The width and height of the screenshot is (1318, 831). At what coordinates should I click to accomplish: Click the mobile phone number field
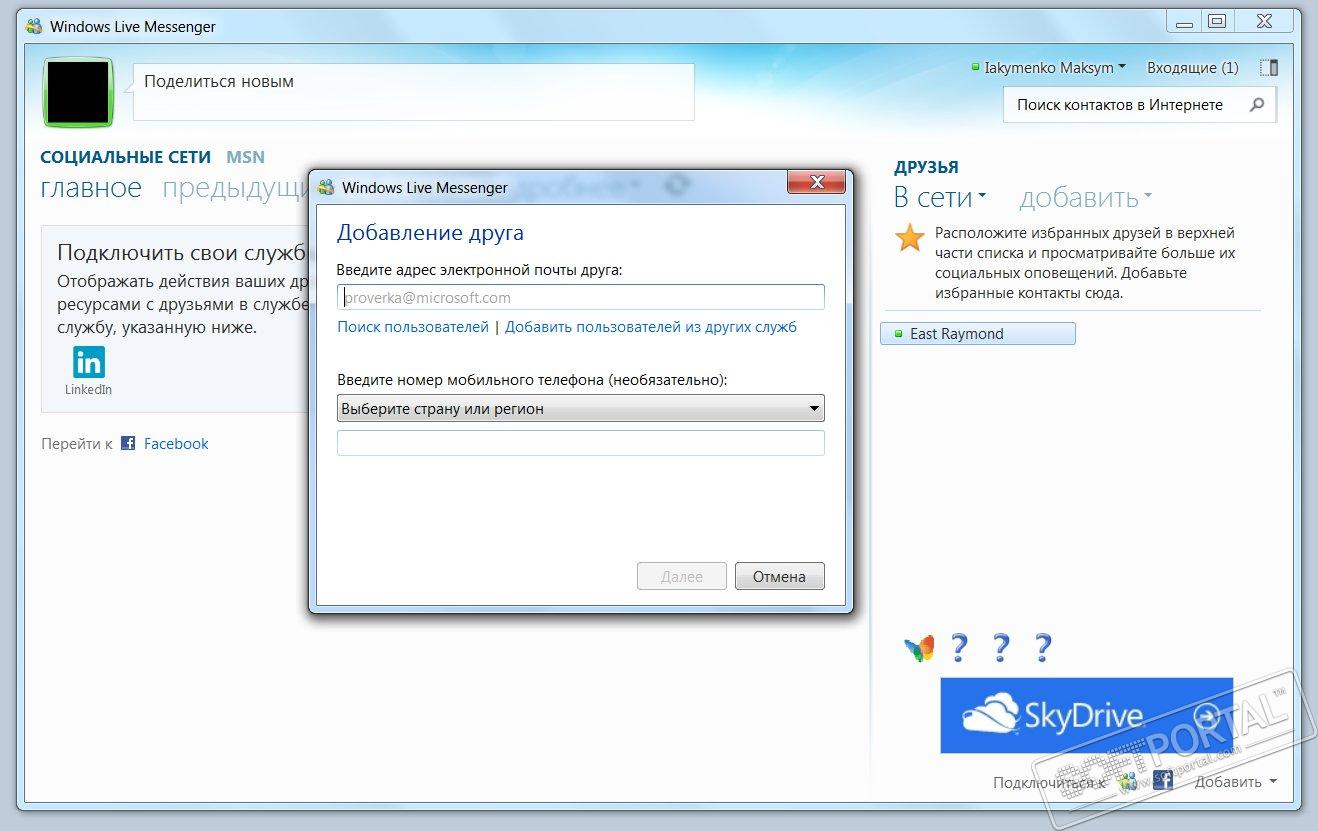coord(581,443)
